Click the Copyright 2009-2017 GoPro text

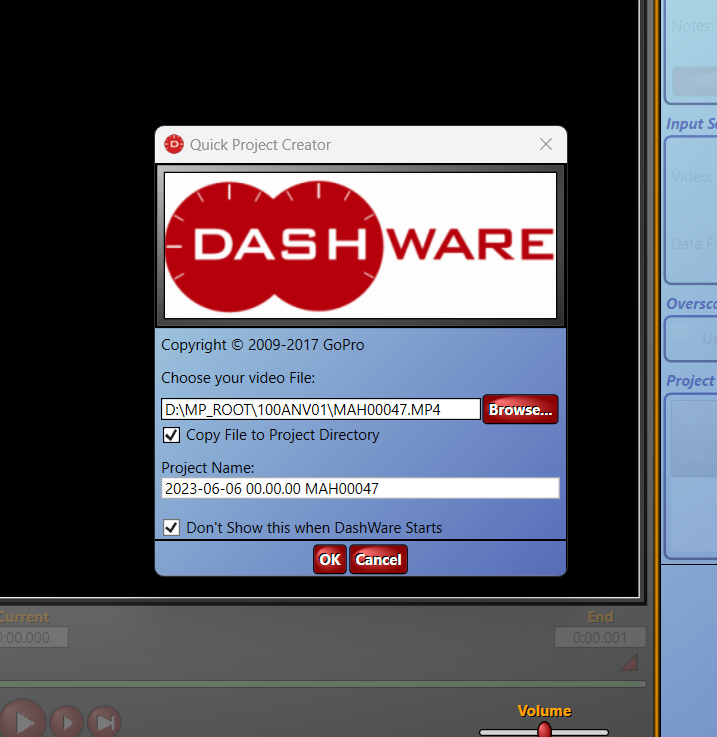point(263,345)
